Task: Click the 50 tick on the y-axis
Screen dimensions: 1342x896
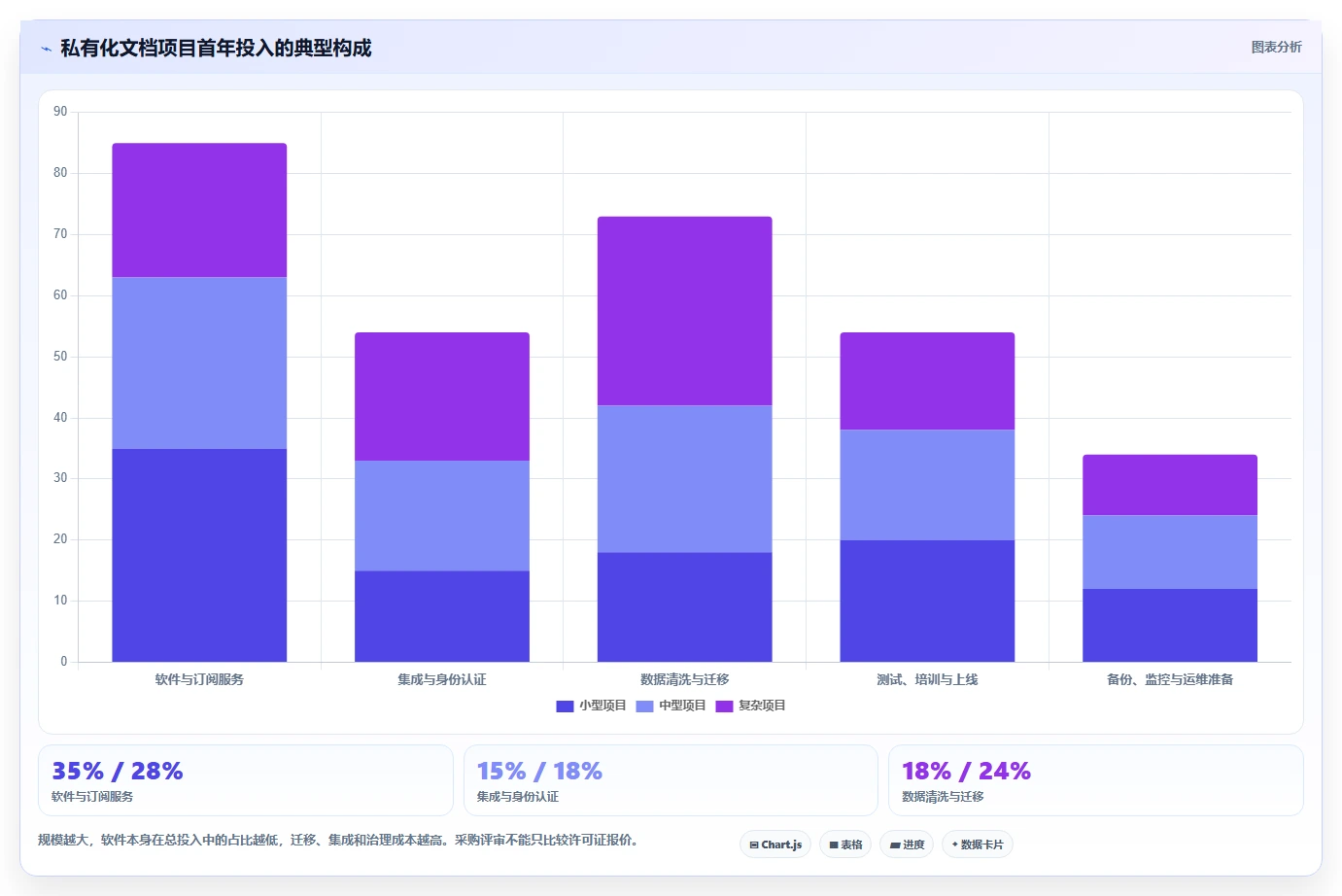Action: tap(60, 357)
